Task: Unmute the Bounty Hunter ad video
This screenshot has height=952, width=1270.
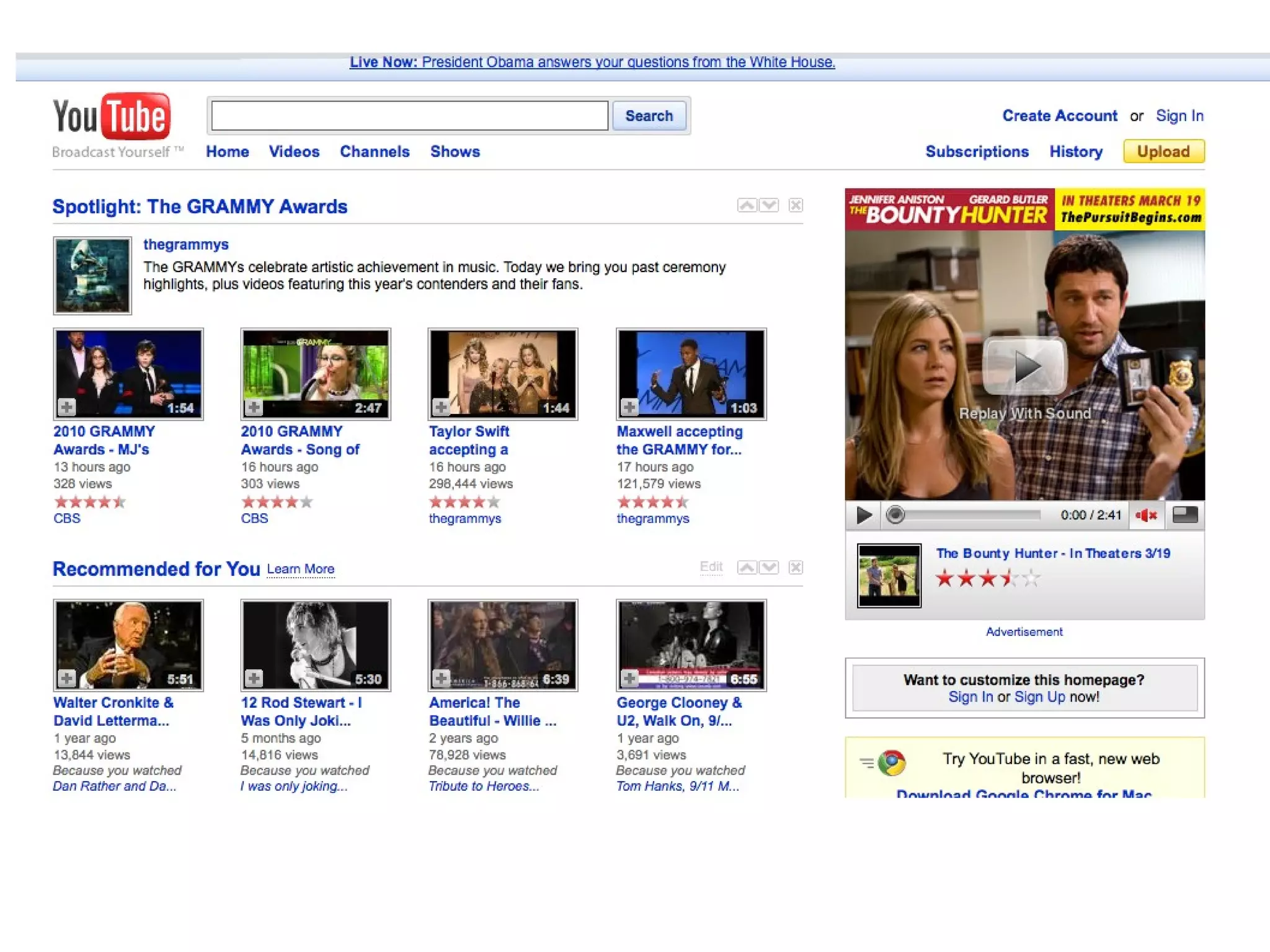Action: point(1146,515)
